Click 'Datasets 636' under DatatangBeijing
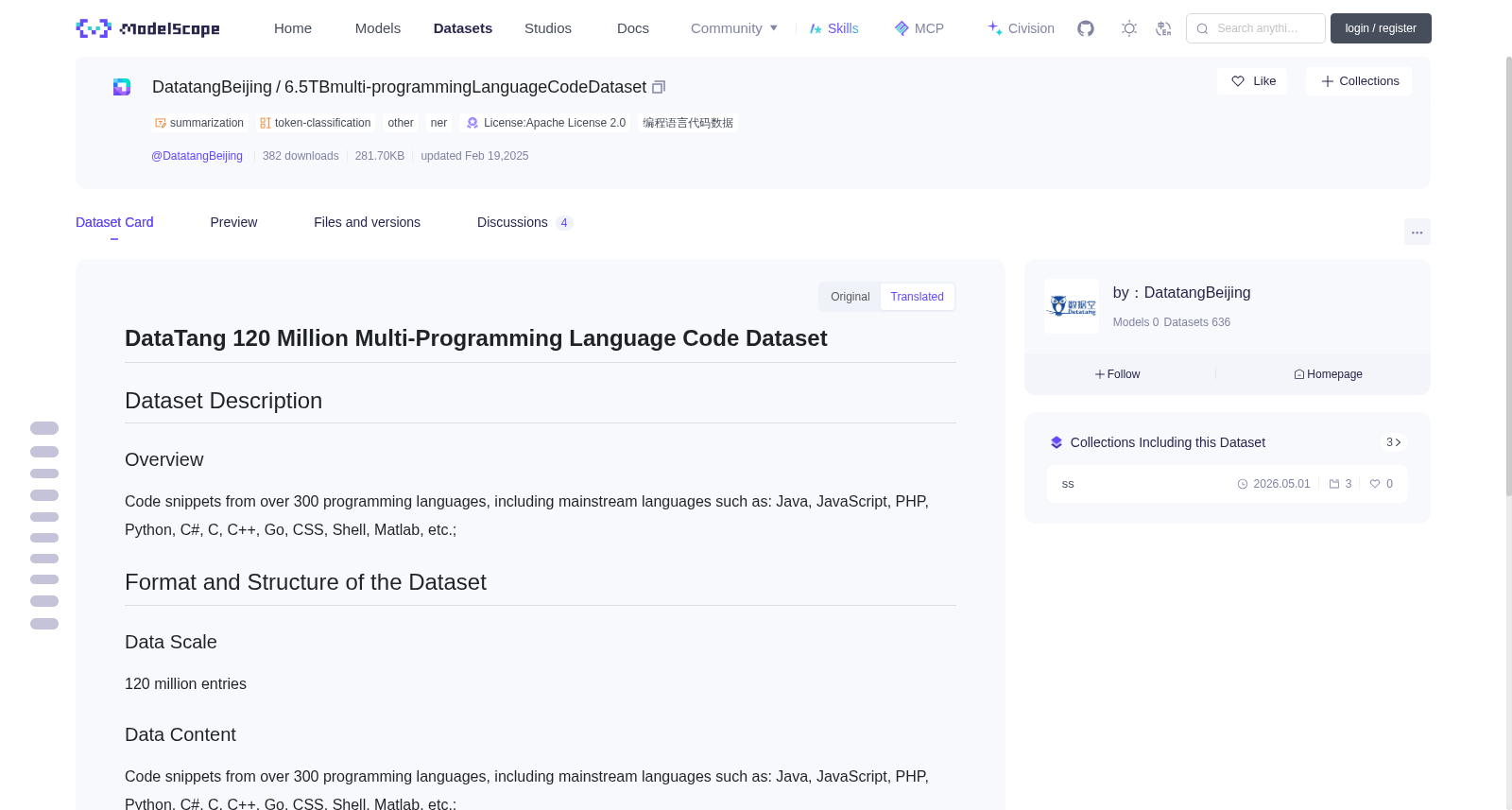This screenshot has height=810, width=1512. pos(1197,322)
